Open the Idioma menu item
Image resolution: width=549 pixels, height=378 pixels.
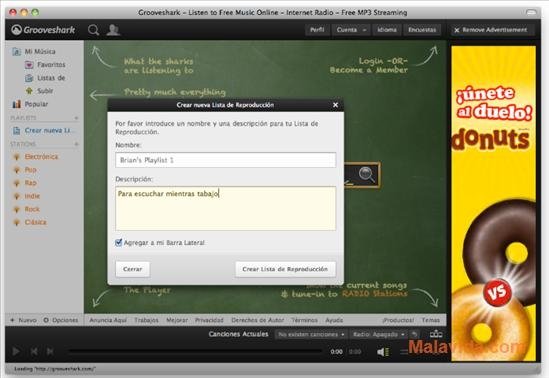click(387, 30)
